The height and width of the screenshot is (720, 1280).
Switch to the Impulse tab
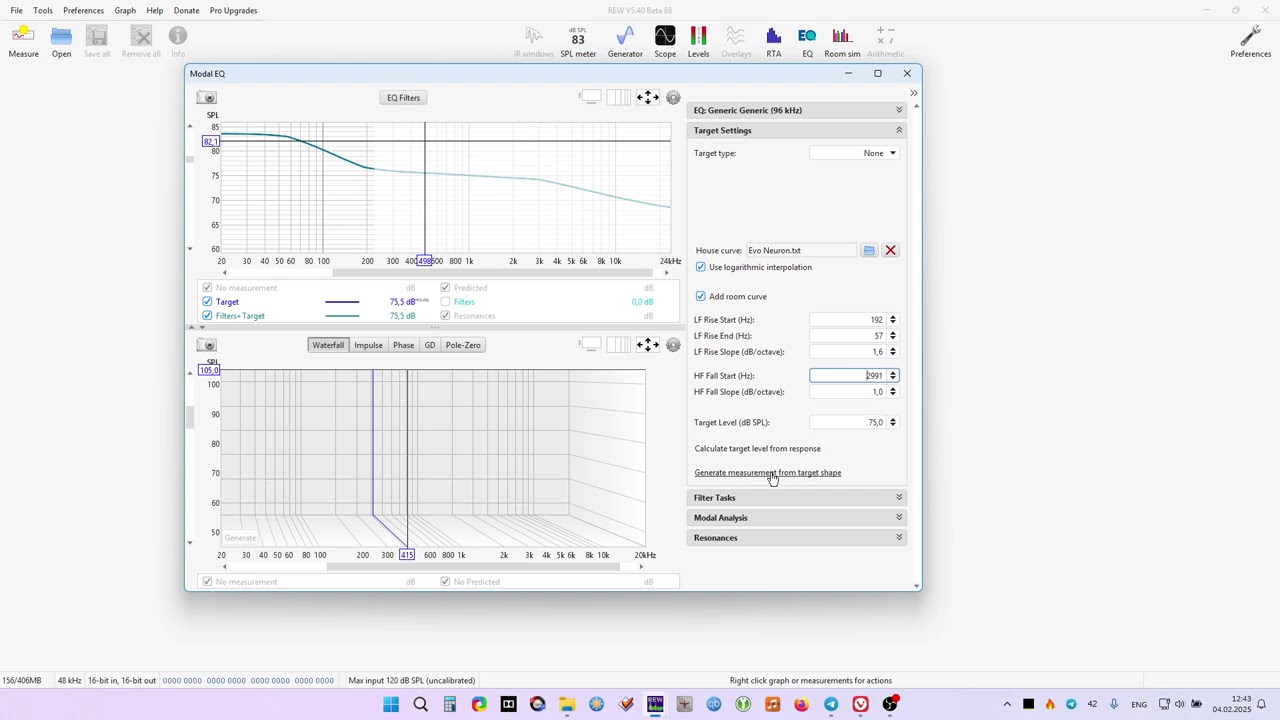pyautogui.click(x=368, y=345)
